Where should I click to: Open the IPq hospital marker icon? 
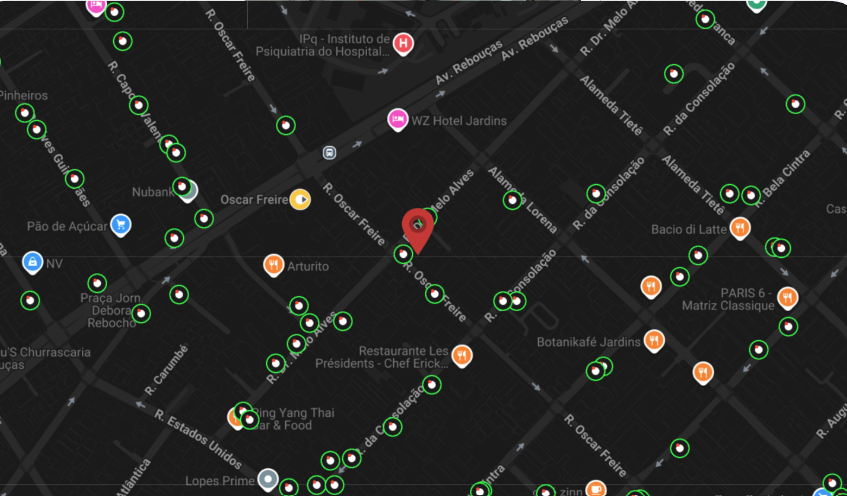pos(403,44)
